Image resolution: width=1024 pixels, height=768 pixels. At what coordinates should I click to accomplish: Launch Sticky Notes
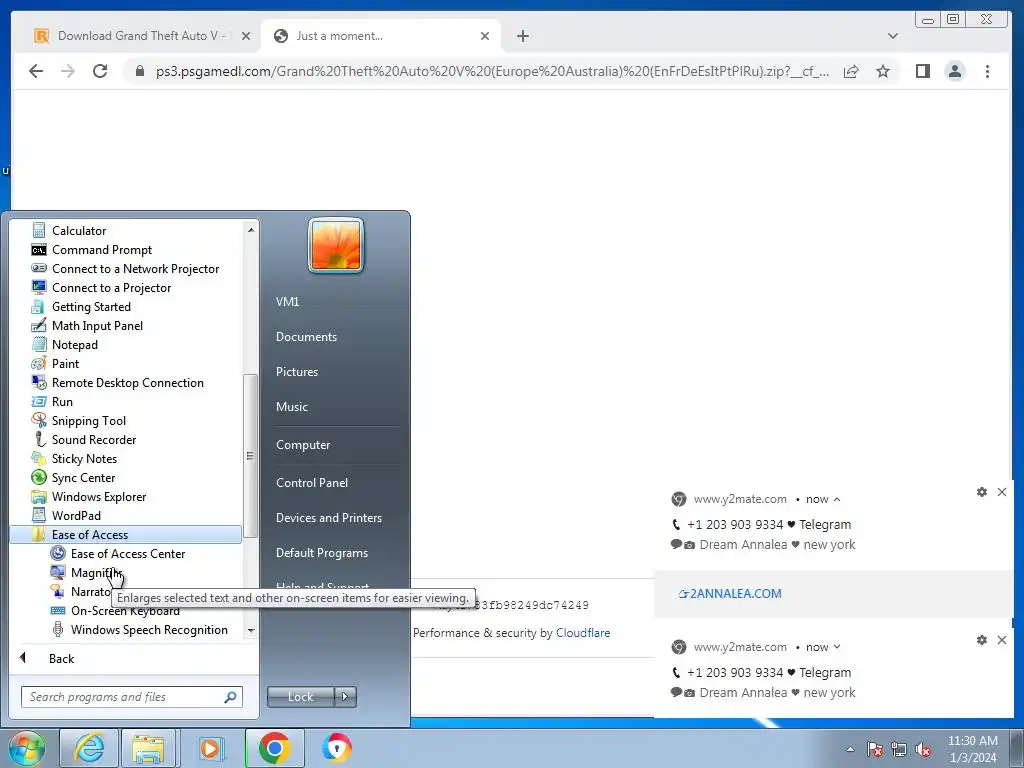click(x=84, y=458)
